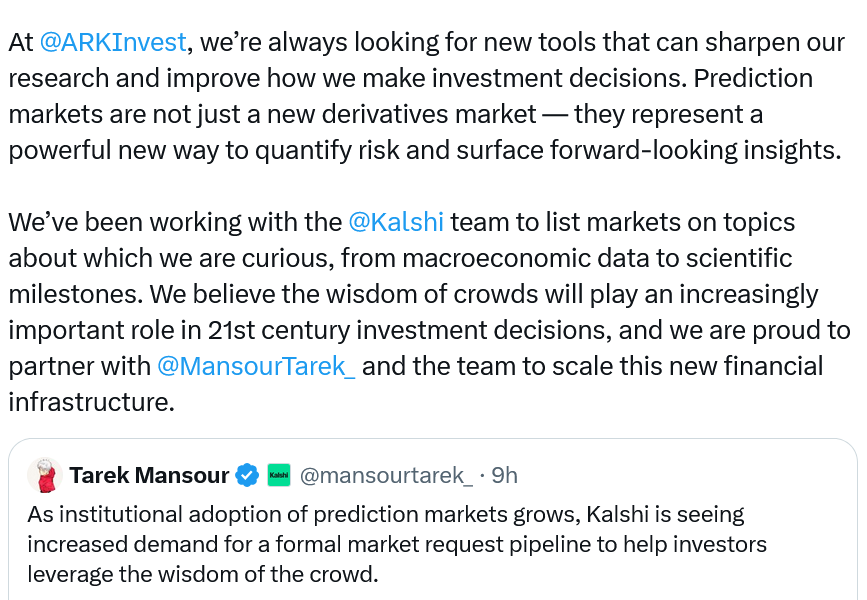Select the verified badge next to Tarek Mansour
867x600 pixels.
pos(248,475)
